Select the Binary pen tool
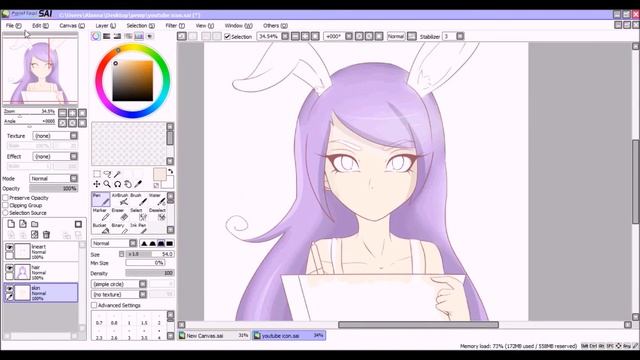This screenshot has height=360, width=640. 120,228
